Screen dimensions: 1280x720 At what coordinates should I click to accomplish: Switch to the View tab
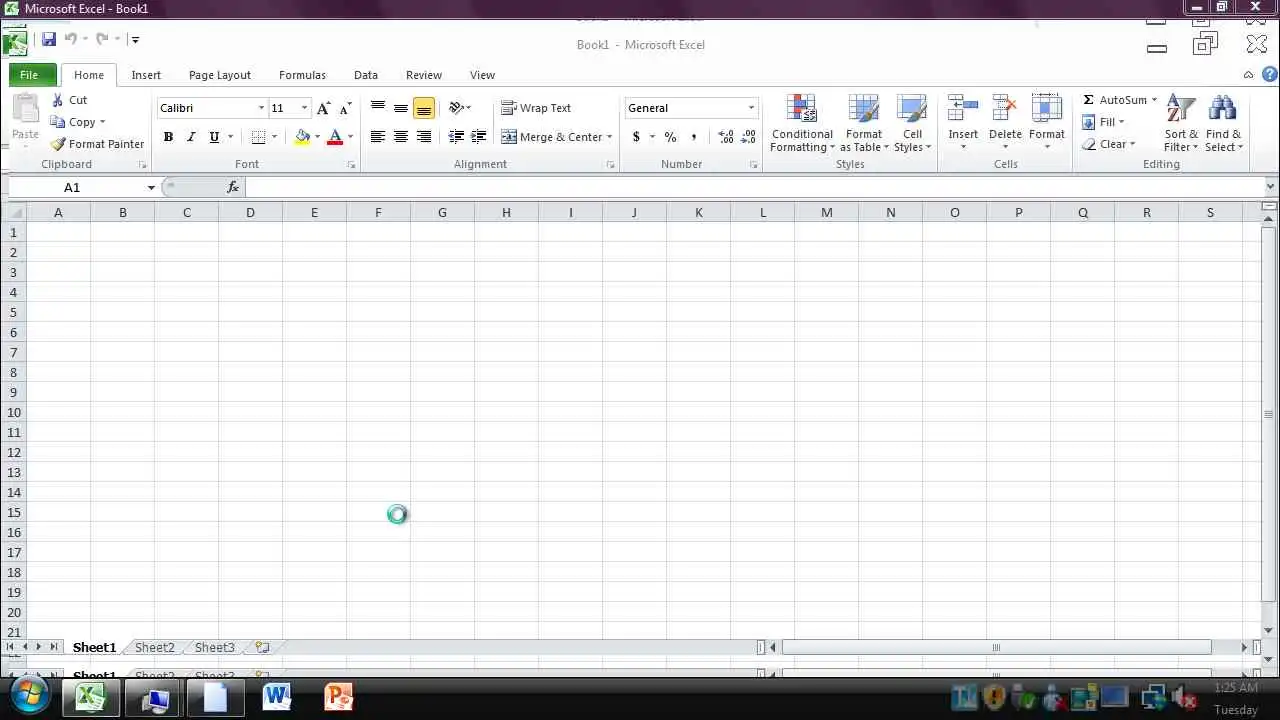[482, 75]
